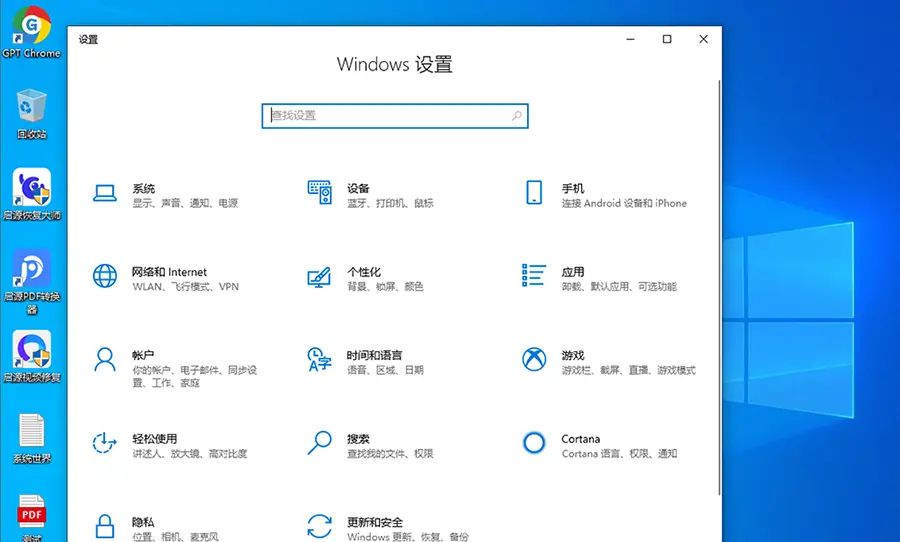Open the 设备 settings title link

click(x=358, y=188)
